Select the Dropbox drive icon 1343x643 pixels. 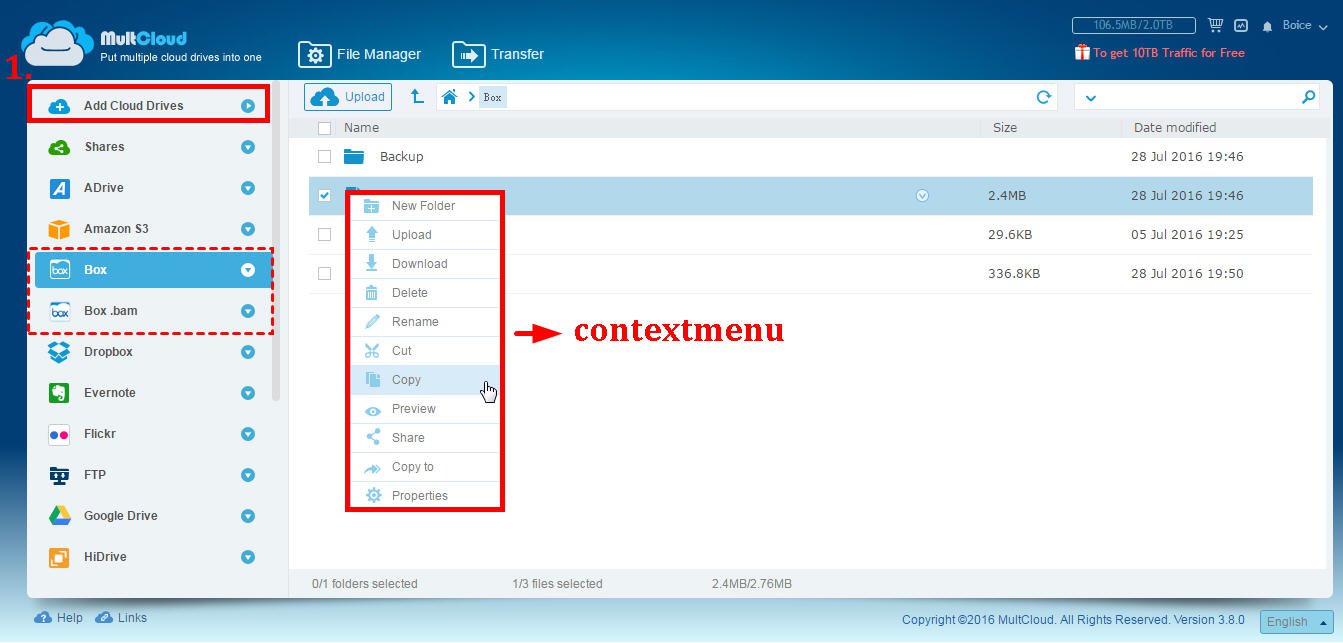tap(59, 352)
